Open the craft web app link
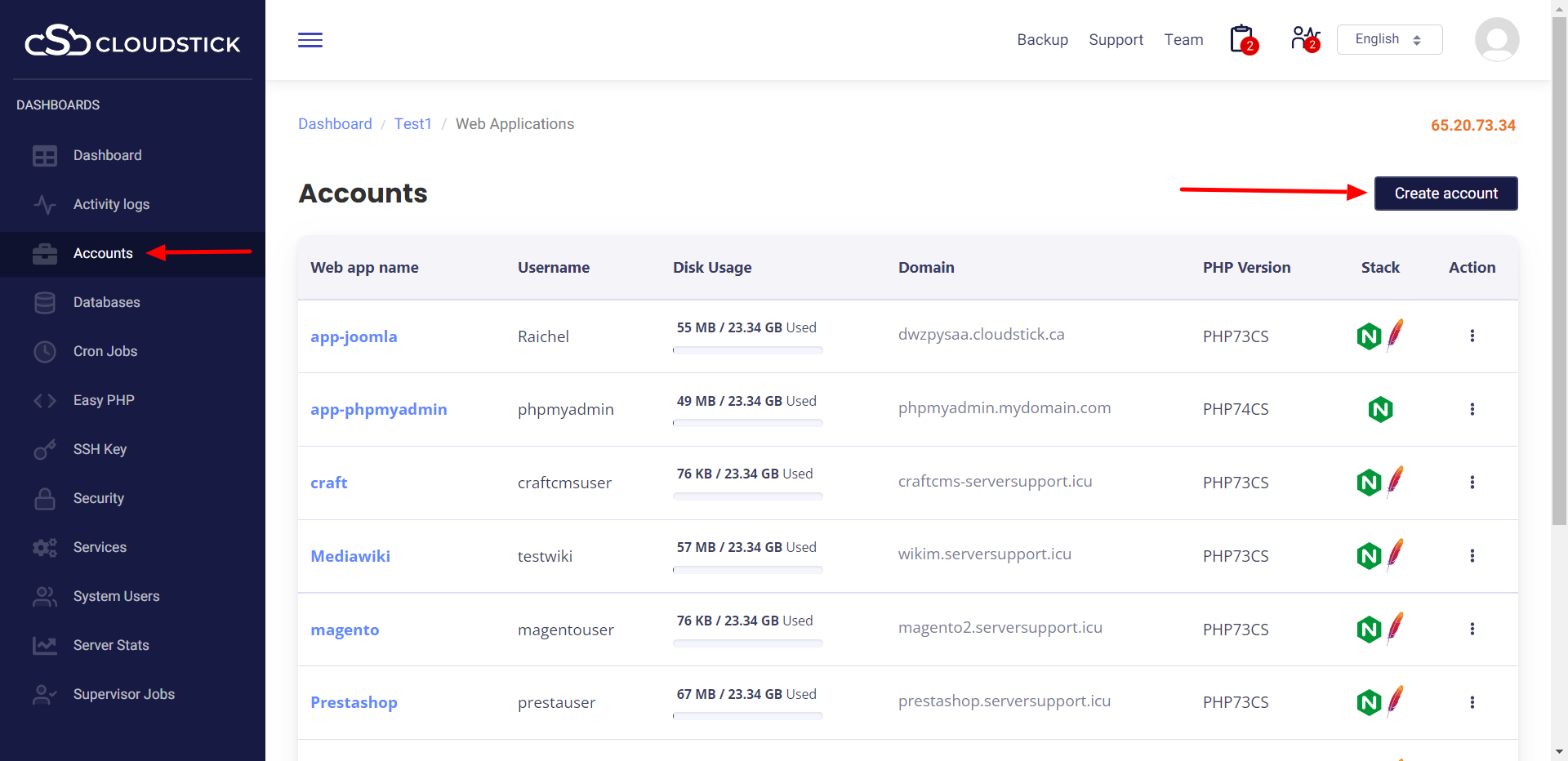Image resolution: width=1568 pixels, height=761 pixels. click(328, 483)
